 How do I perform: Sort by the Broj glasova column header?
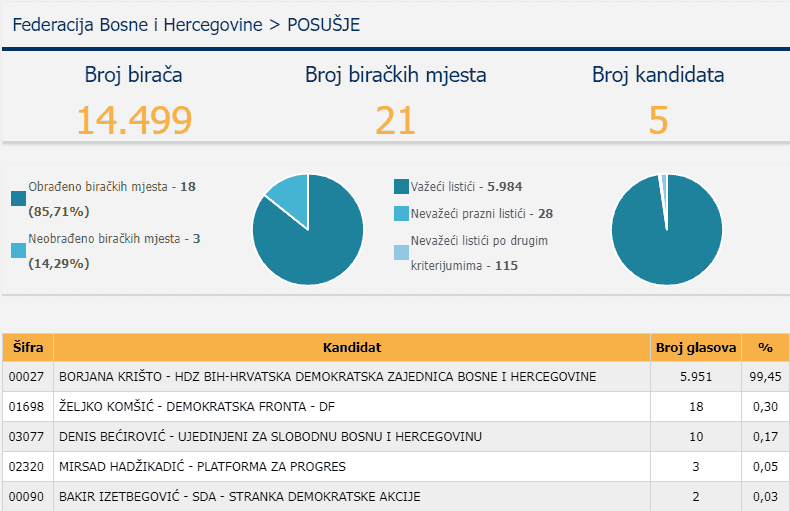(696, 347)
